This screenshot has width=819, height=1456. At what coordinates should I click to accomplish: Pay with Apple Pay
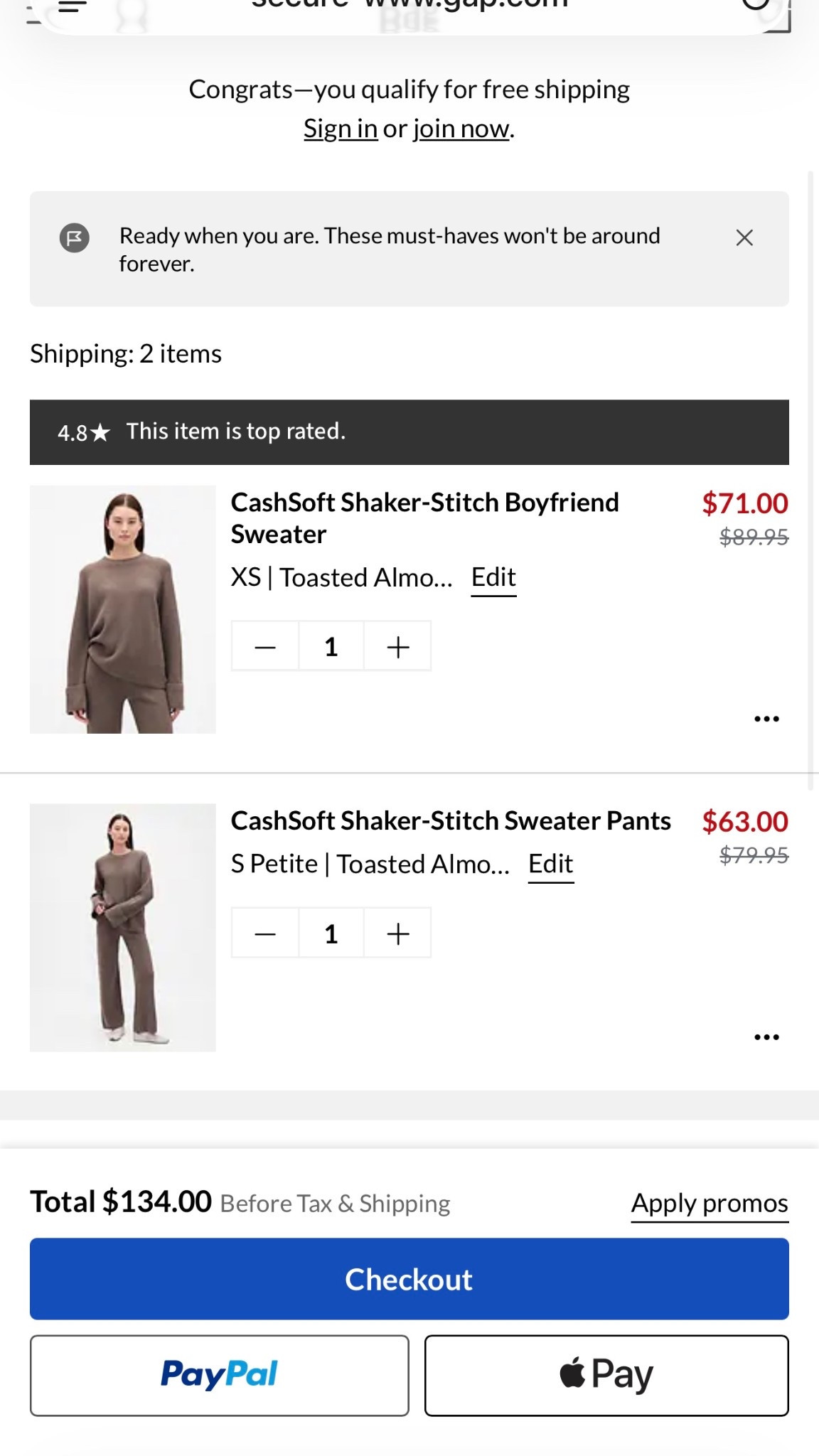(x=606, y=1375)
